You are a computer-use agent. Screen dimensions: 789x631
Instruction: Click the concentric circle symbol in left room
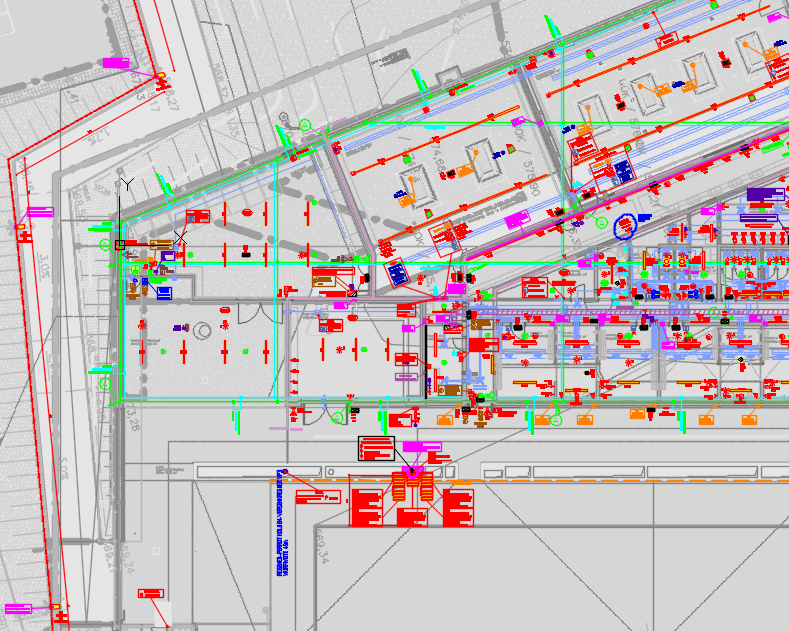(202, 331)
